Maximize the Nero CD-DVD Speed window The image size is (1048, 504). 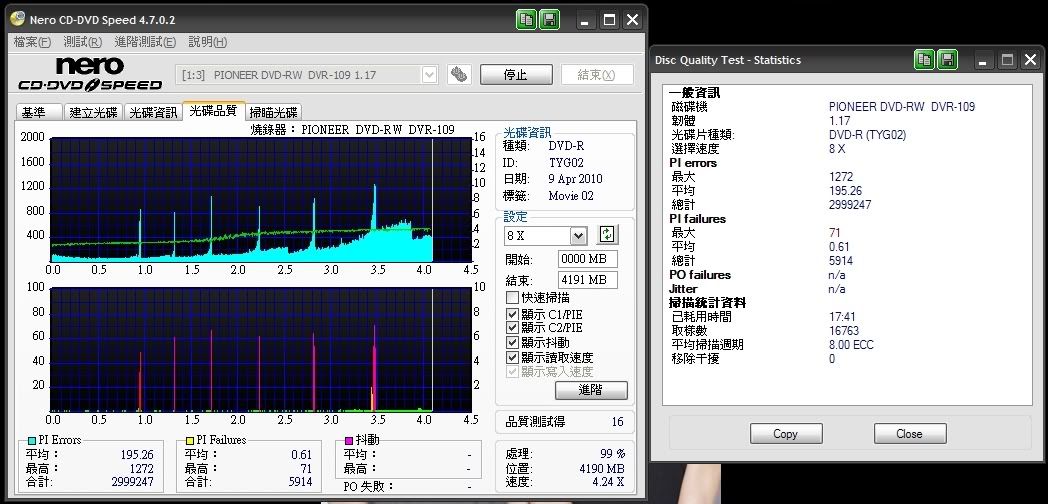click(609, 20)
